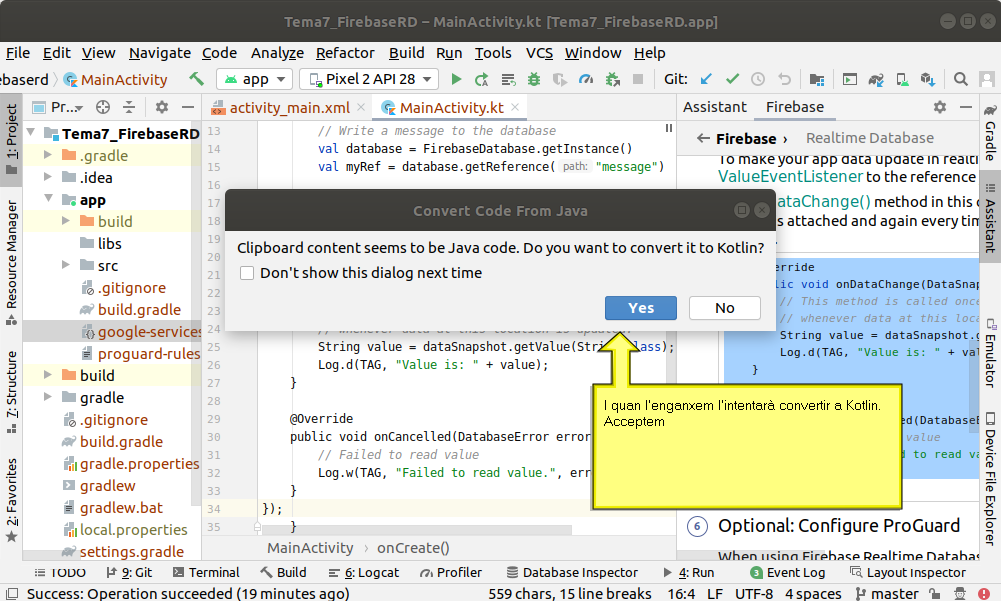Viewport: 1001px width, 601px height.
Task: Expand the gradle folder in project tree
Action: pyautogui.click(x=48, y=397)
